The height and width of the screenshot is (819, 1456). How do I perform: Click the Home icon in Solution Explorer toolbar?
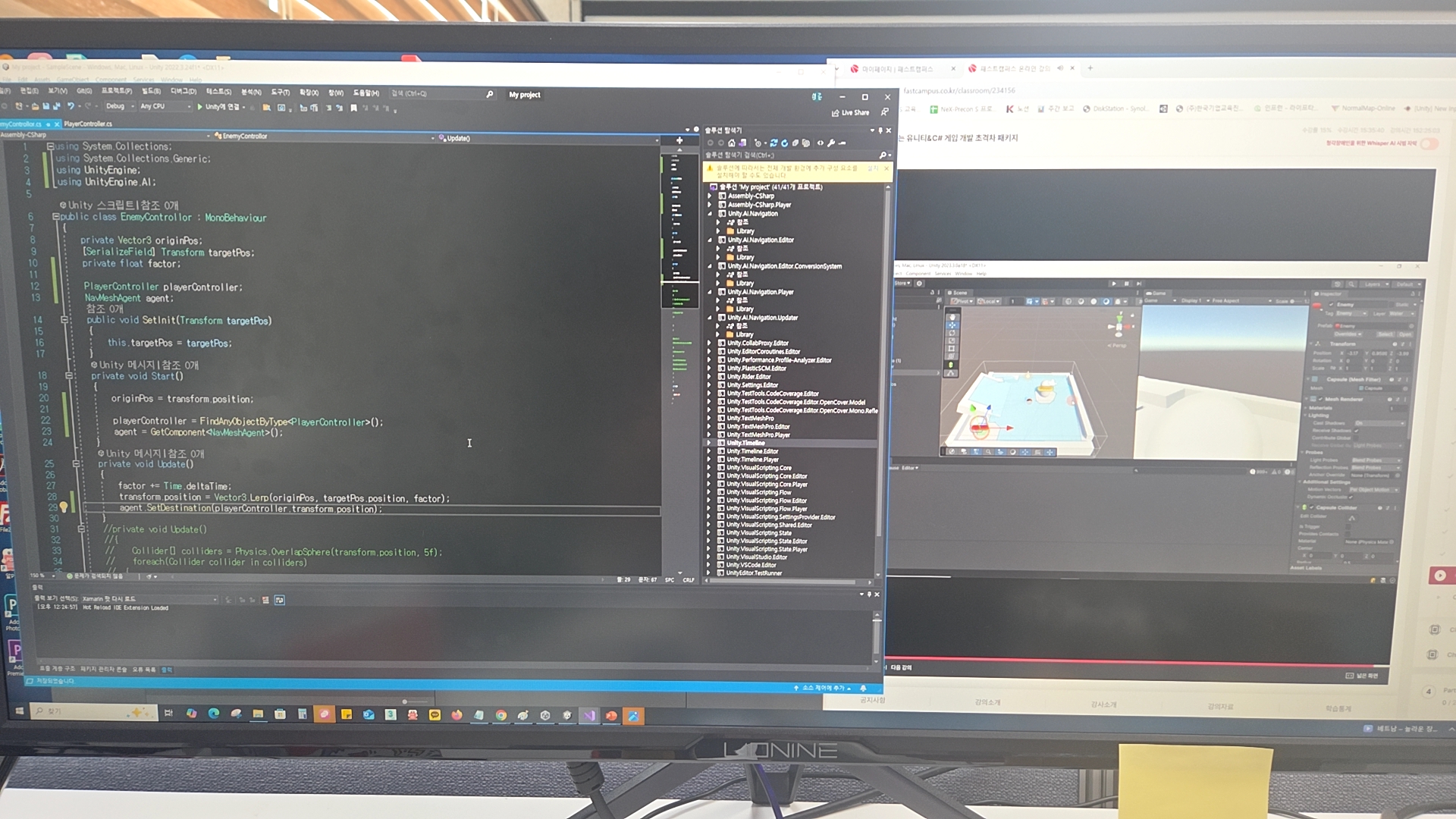(x=732, y=143)
